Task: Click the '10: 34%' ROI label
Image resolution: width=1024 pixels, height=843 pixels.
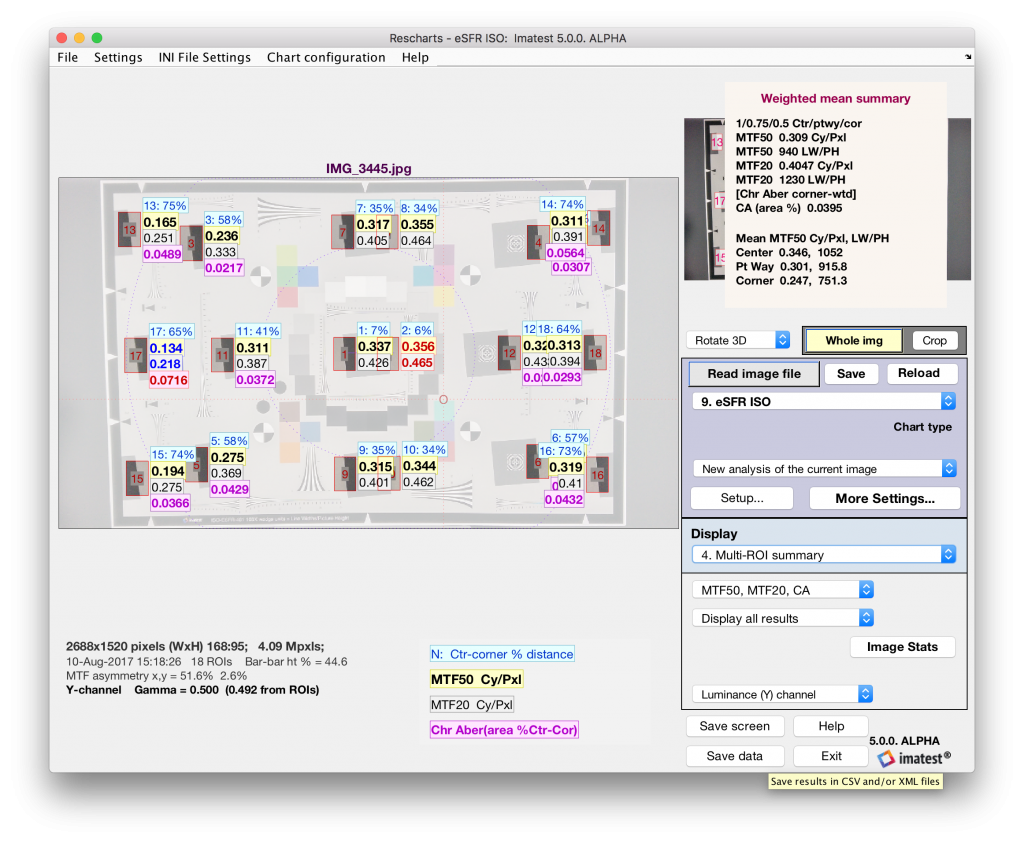Action: pos(424,450)
